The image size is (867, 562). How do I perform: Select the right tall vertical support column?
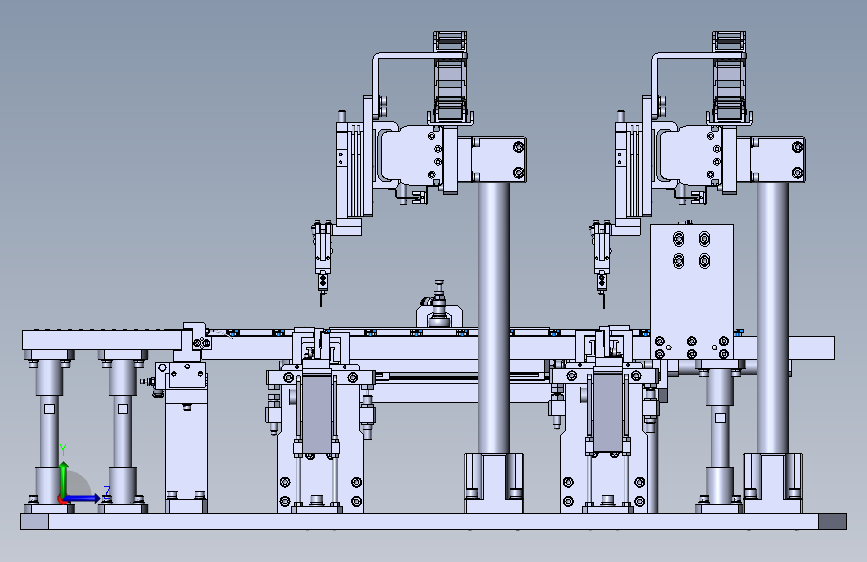(x=772, y=318)
